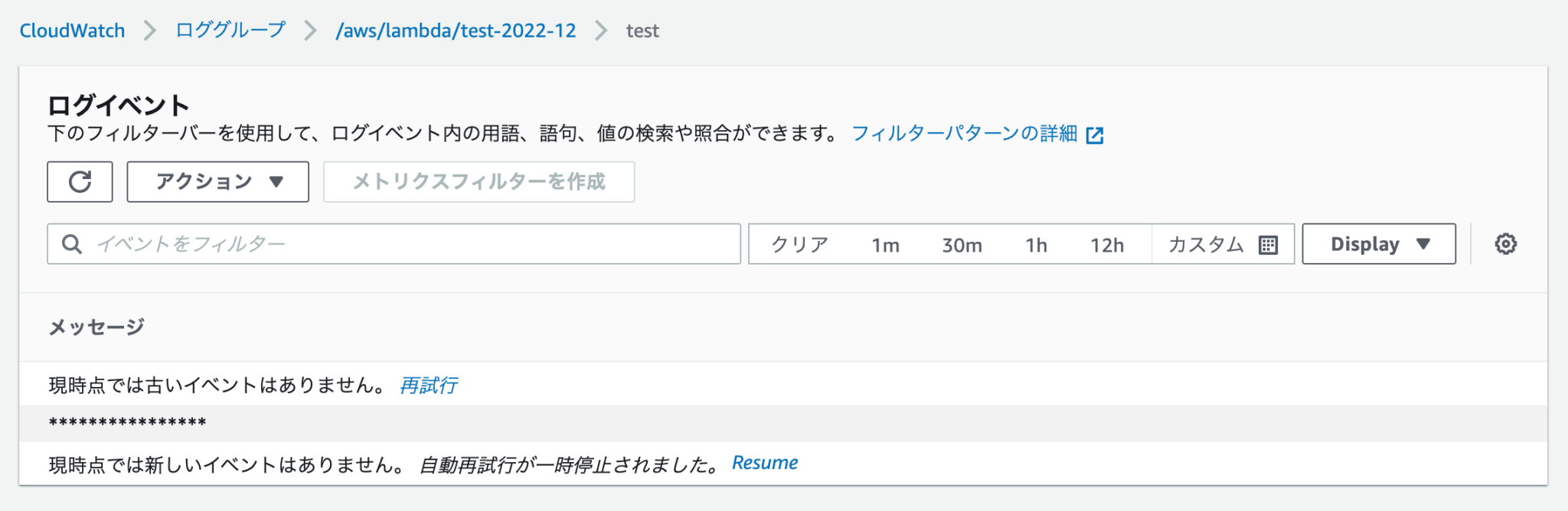The image size is (1568, 511).
Task: Click the calendar icon next to カスタム
Action: [x=1269, y=244]
